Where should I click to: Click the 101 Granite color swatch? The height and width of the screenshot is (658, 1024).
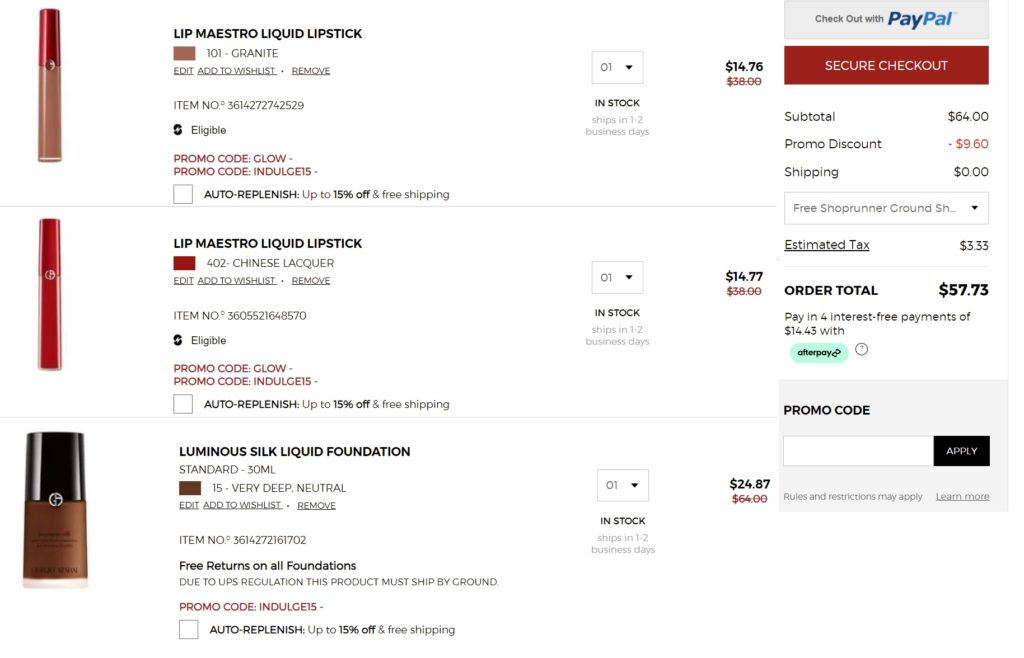pyautogui.click(x=184, y=53)
